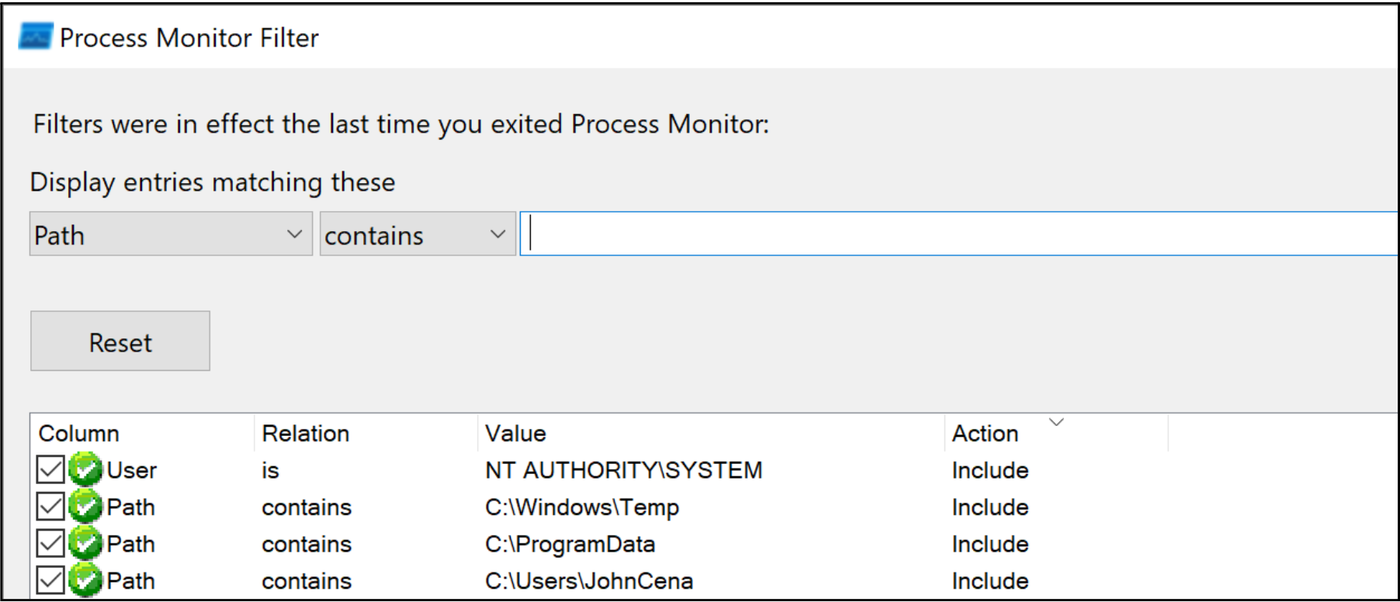
Task: Select the C:\Users\JohnCena value
Action: point(589,581)
